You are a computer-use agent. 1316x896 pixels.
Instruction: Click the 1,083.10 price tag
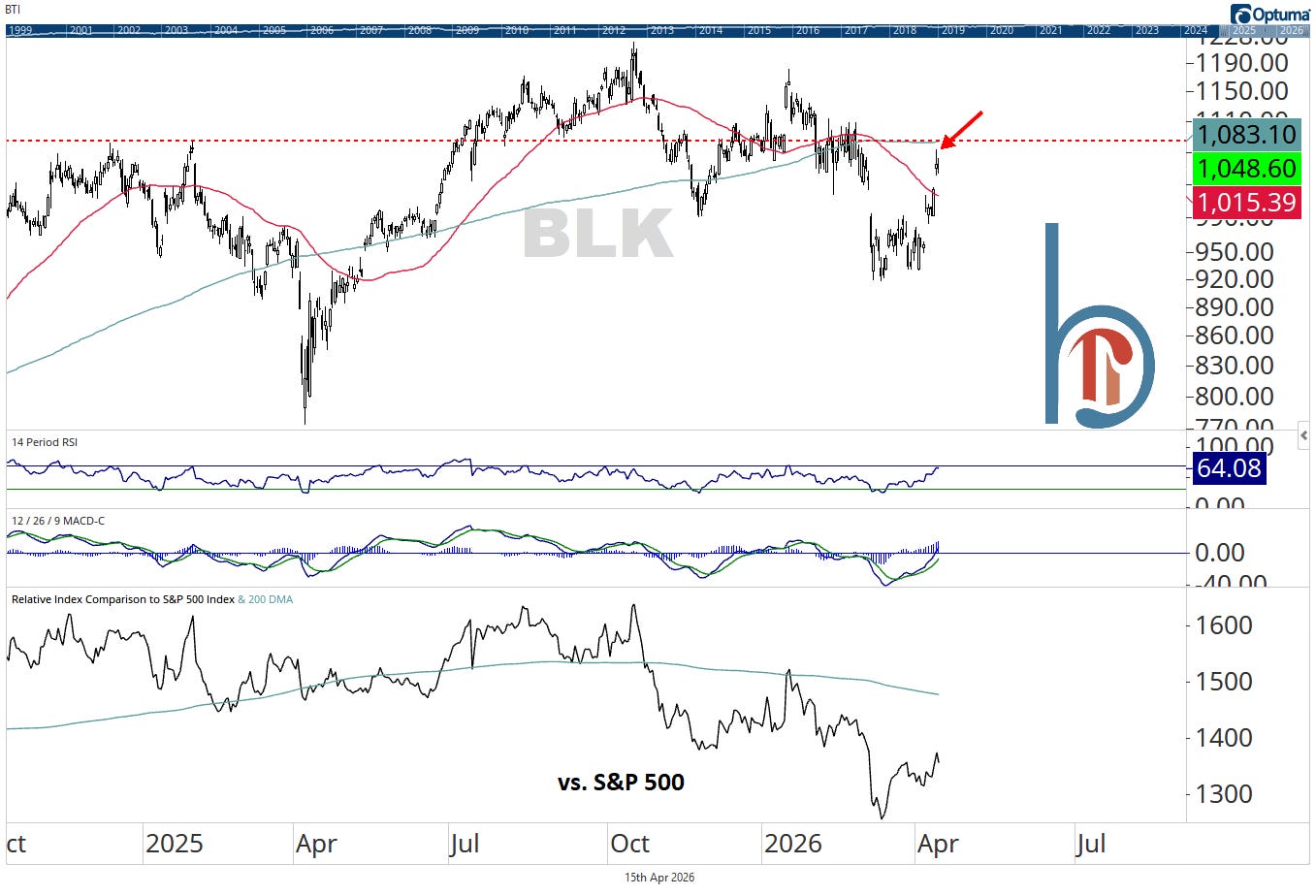(1246, 134)
